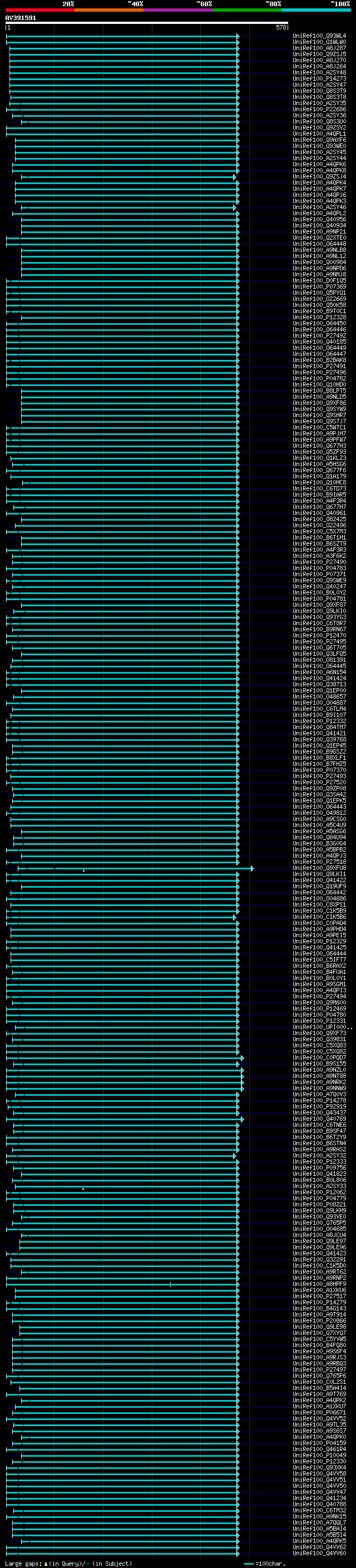This screenshot has width=356, height=1568.
Task: Select the UniRef100_A2SY46 label
Action: tap(319, 207)
